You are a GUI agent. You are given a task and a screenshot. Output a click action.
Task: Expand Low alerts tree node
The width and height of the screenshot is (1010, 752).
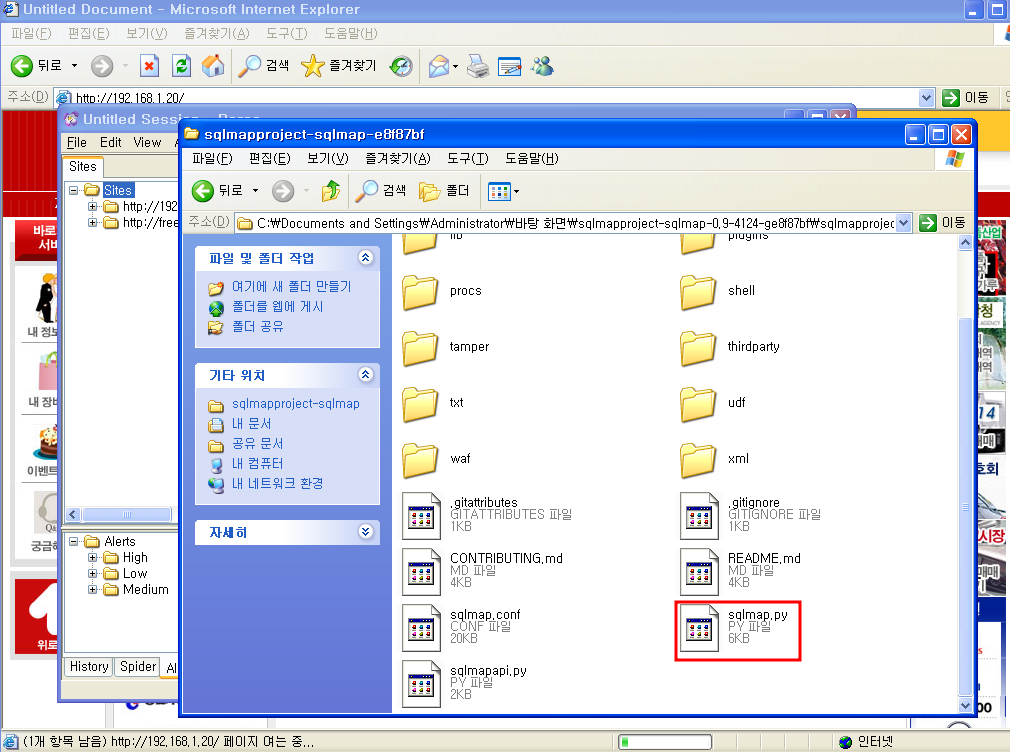92,573
